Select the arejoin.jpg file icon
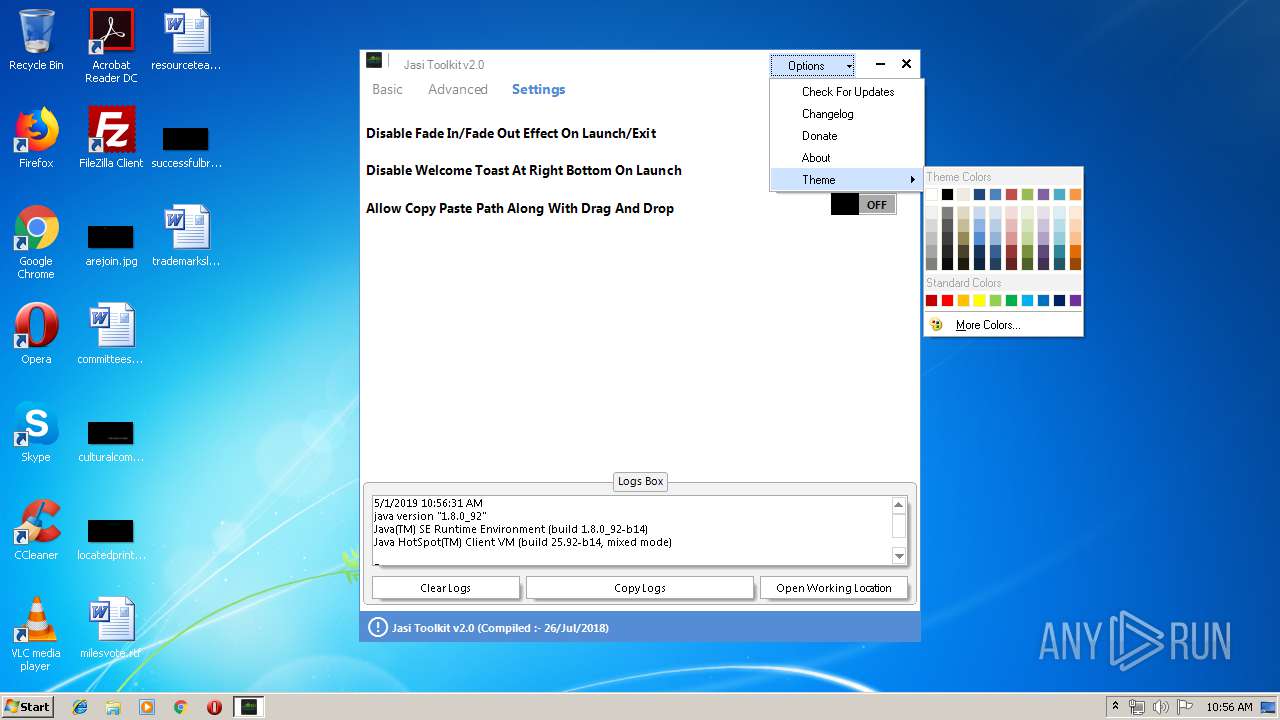 coord(111,243)
